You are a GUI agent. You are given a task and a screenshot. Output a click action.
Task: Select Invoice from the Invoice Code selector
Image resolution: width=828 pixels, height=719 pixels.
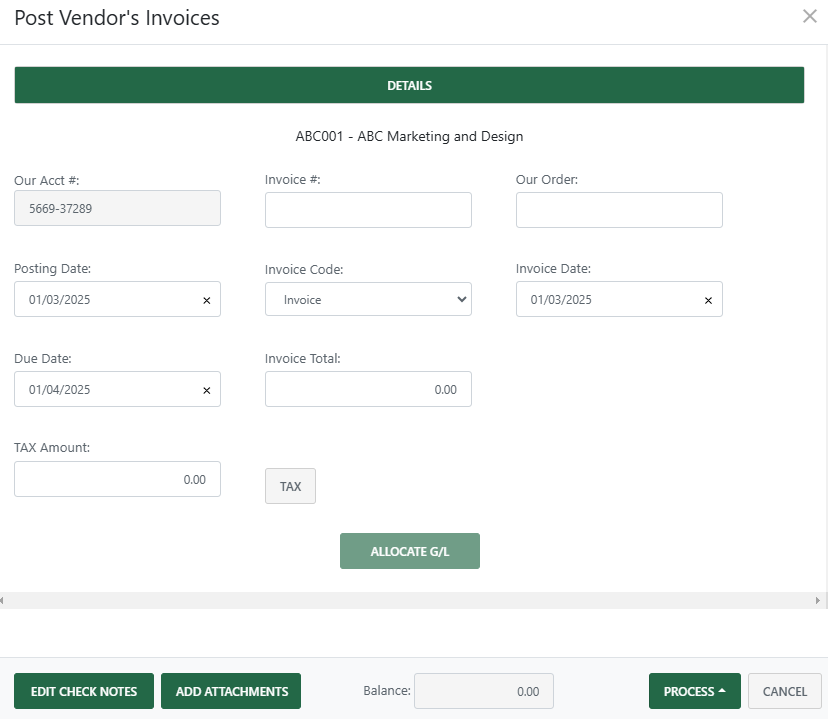pos(368,299)
